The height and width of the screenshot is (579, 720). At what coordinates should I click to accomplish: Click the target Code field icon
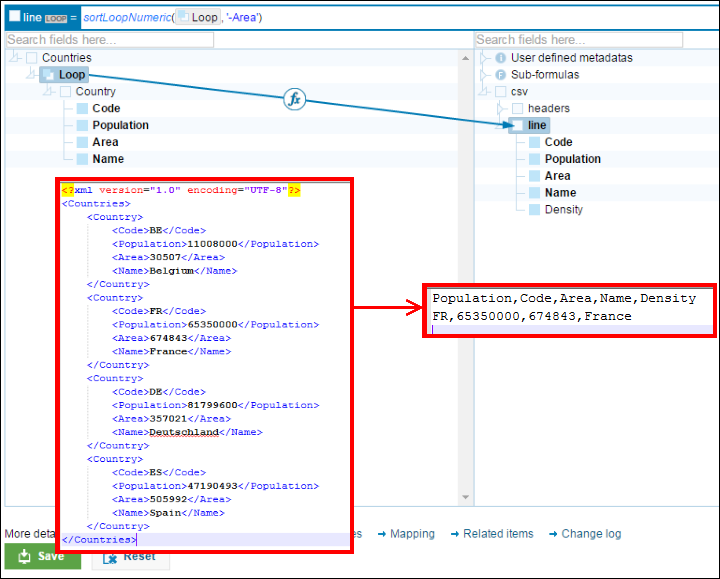click(x=534, y=142)
